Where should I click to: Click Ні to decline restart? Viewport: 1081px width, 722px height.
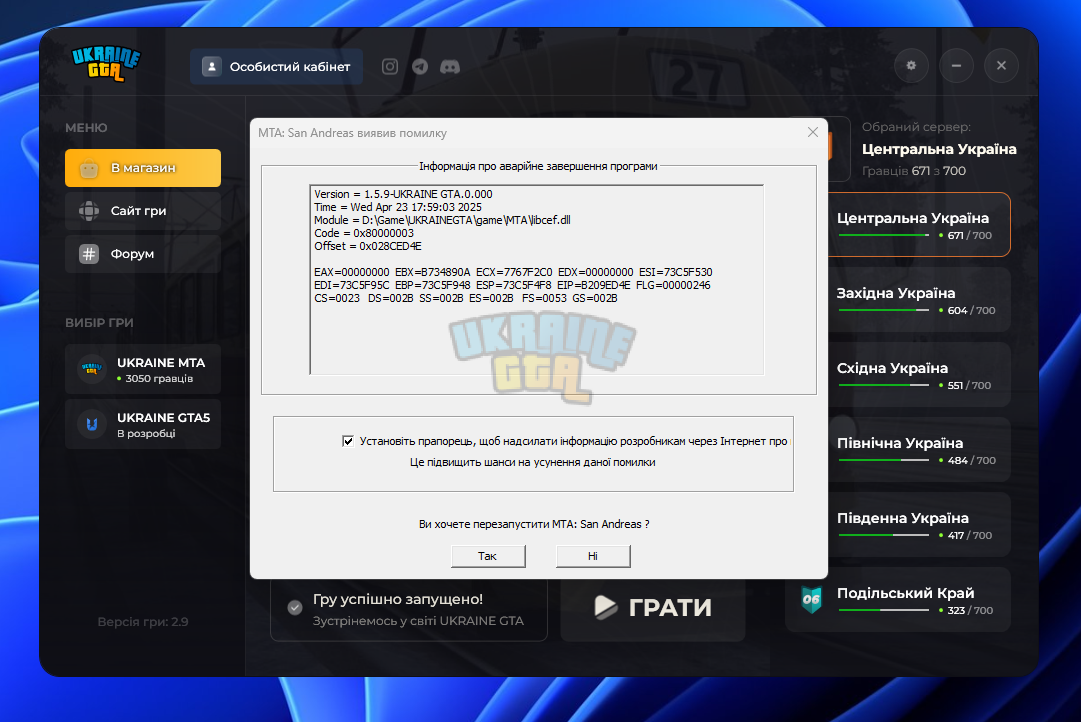point(593,556)
